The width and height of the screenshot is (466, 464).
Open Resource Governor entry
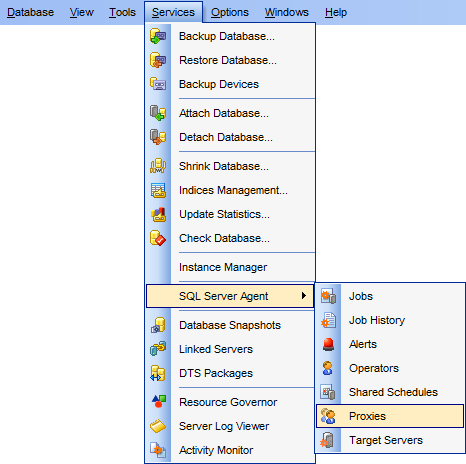click(230, 402)
